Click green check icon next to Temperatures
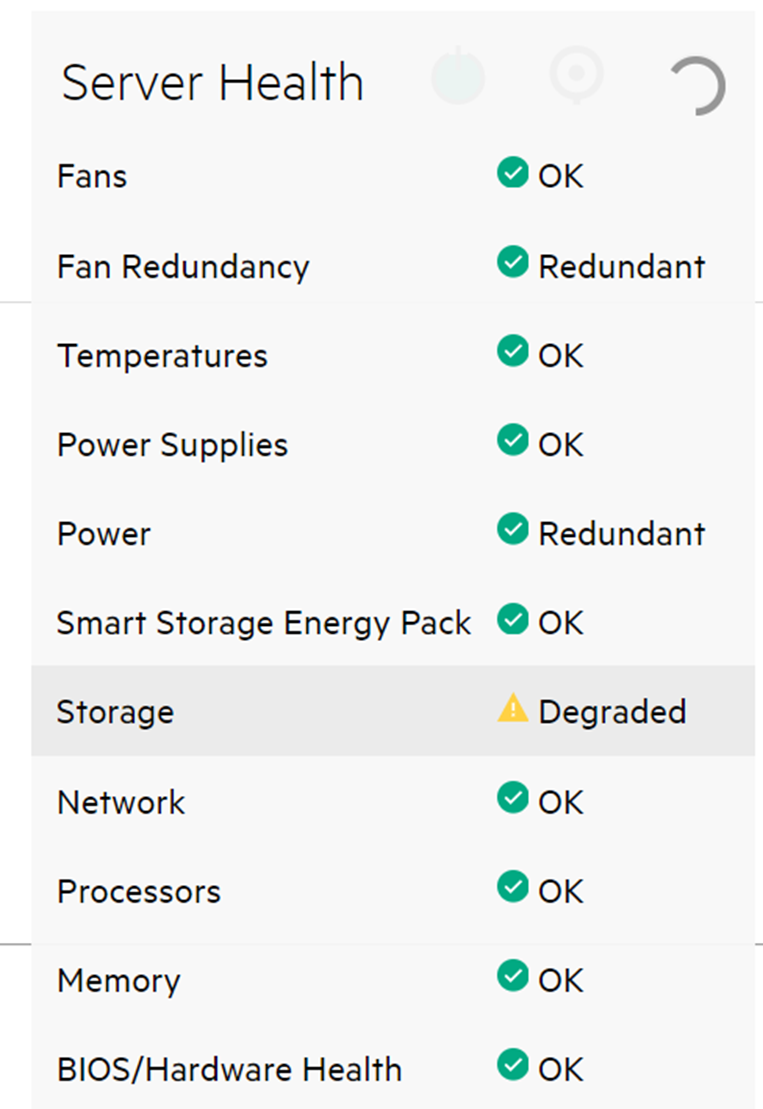 [513, 351]
